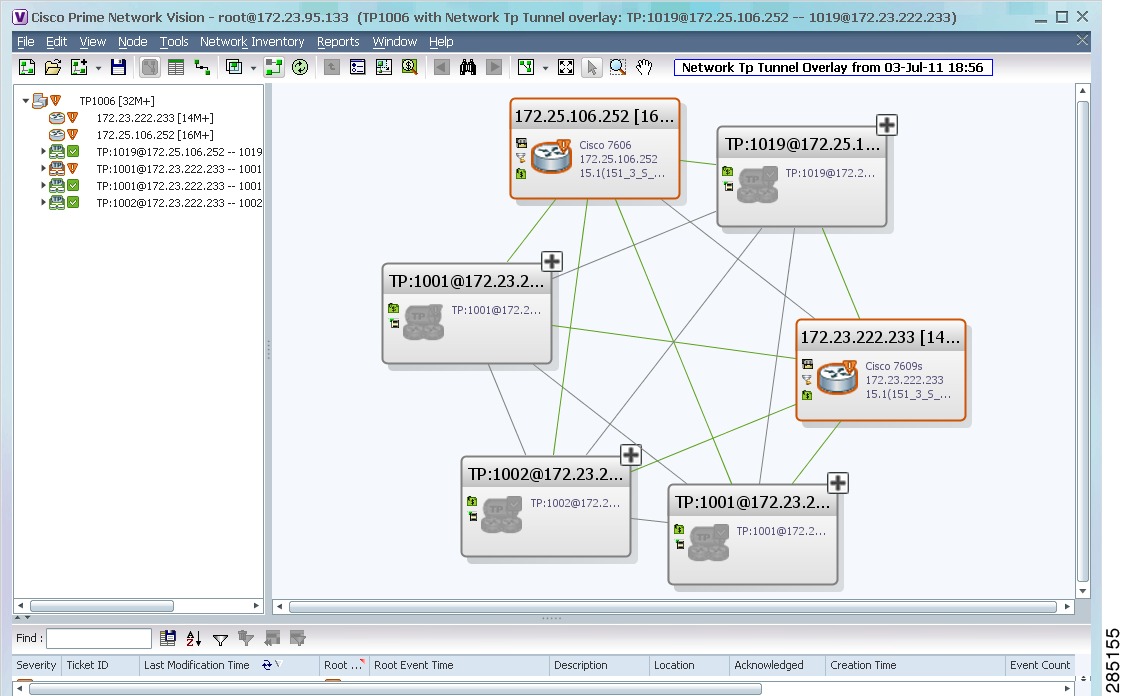Click the Add to Map toolbar icon

79,67
